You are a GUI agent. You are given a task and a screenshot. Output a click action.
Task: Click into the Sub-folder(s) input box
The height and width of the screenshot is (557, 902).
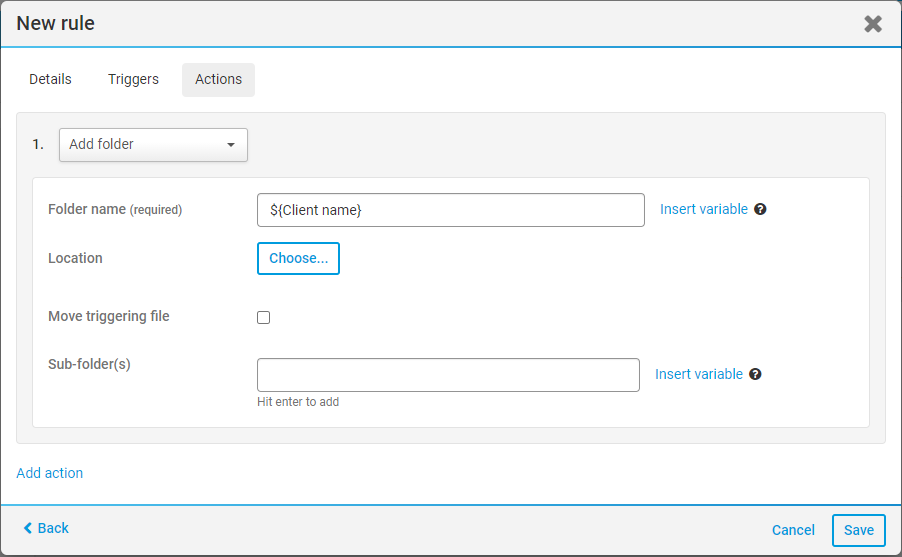click(448, 375)
